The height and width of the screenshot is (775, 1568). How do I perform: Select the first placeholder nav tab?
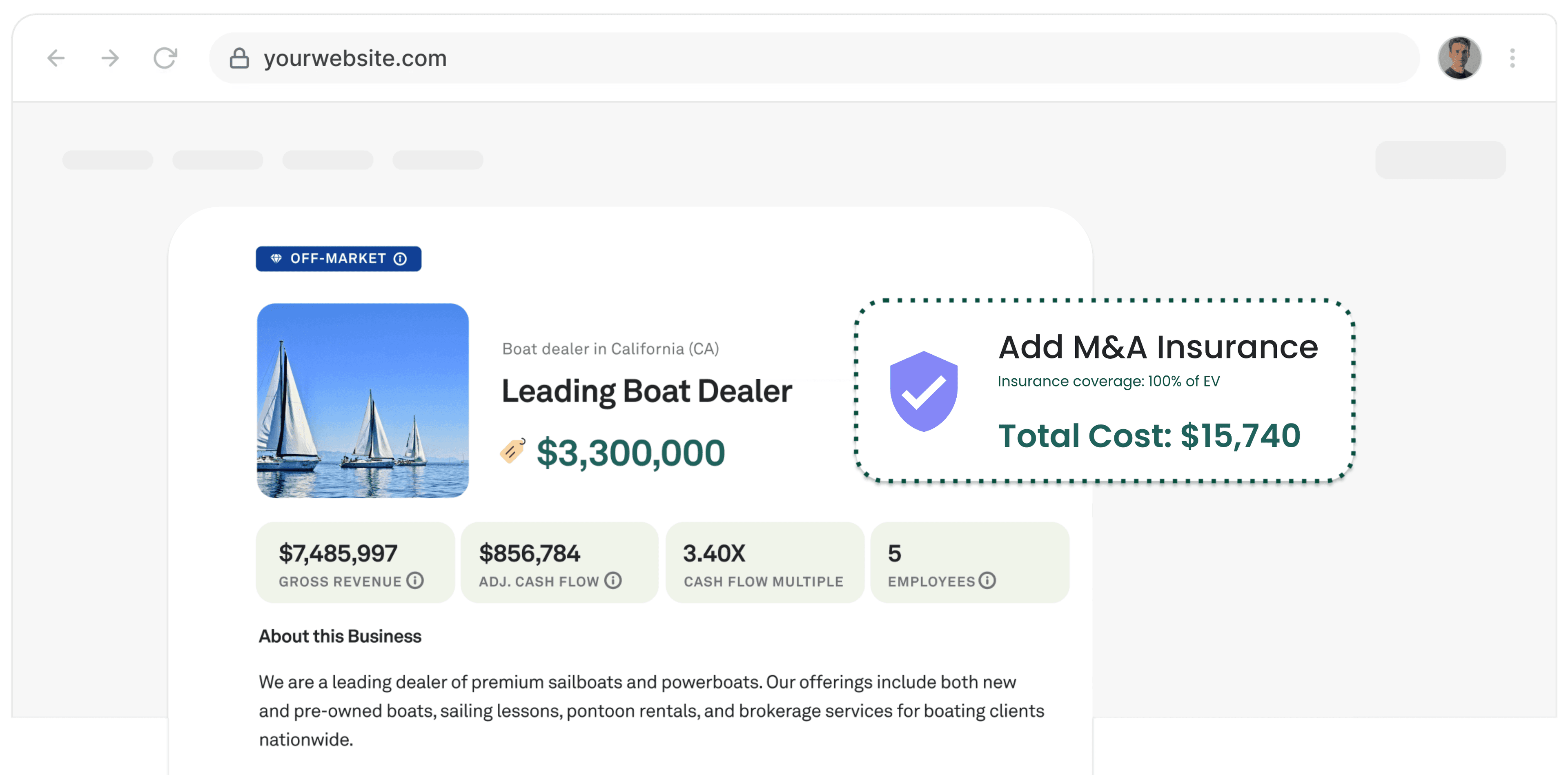pyautogui.click(x=108, y=160)
